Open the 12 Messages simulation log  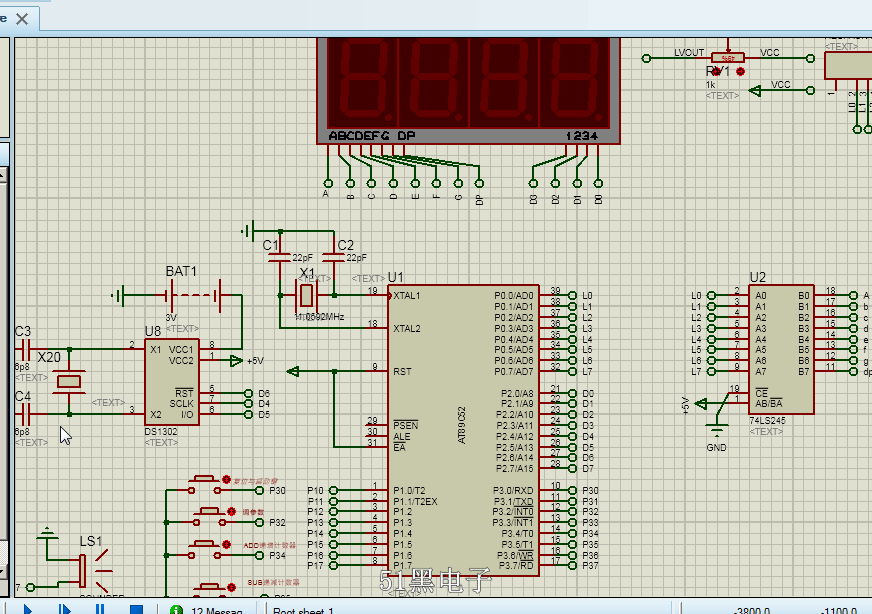tap(216, 611)
